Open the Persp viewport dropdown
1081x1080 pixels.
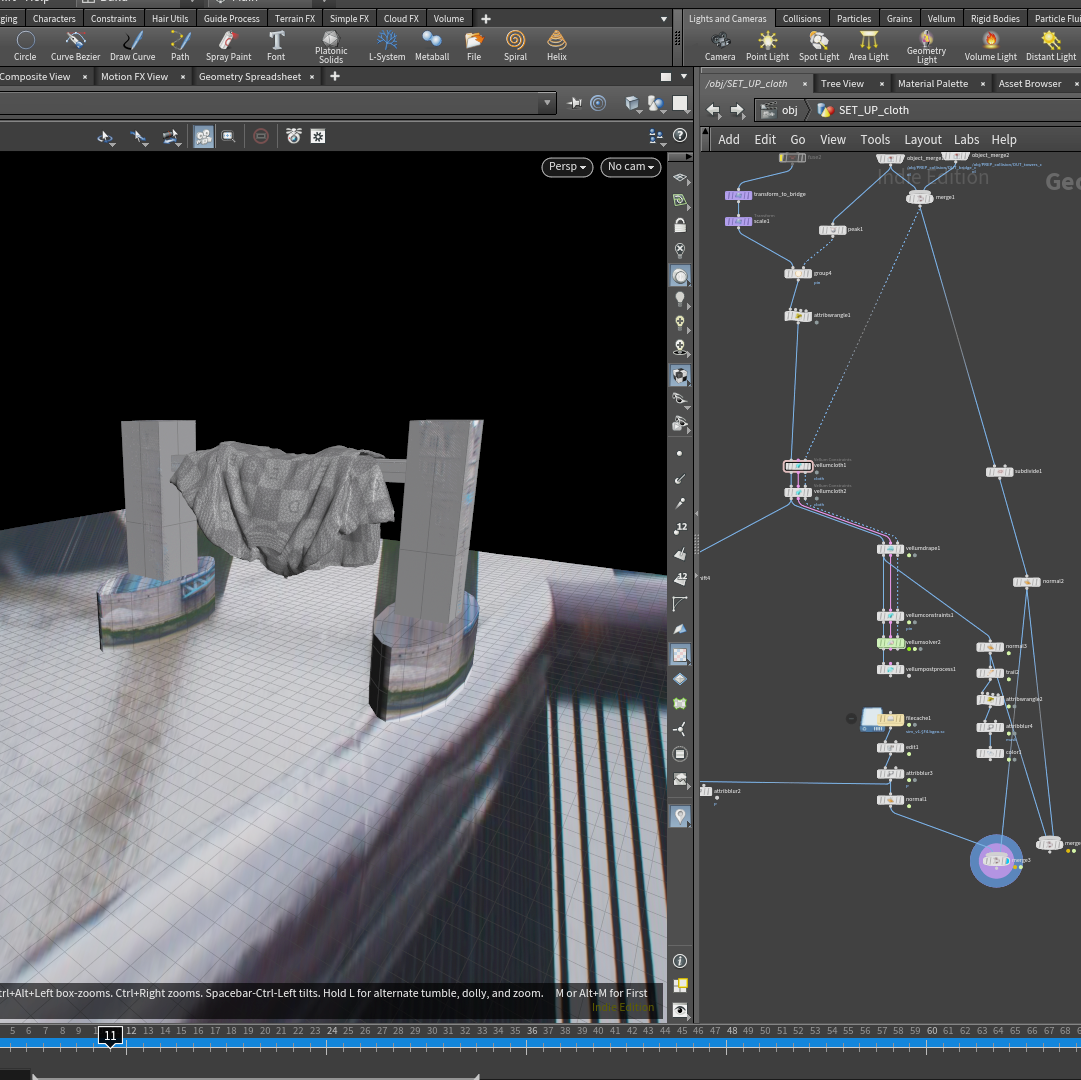pos(567,167)
